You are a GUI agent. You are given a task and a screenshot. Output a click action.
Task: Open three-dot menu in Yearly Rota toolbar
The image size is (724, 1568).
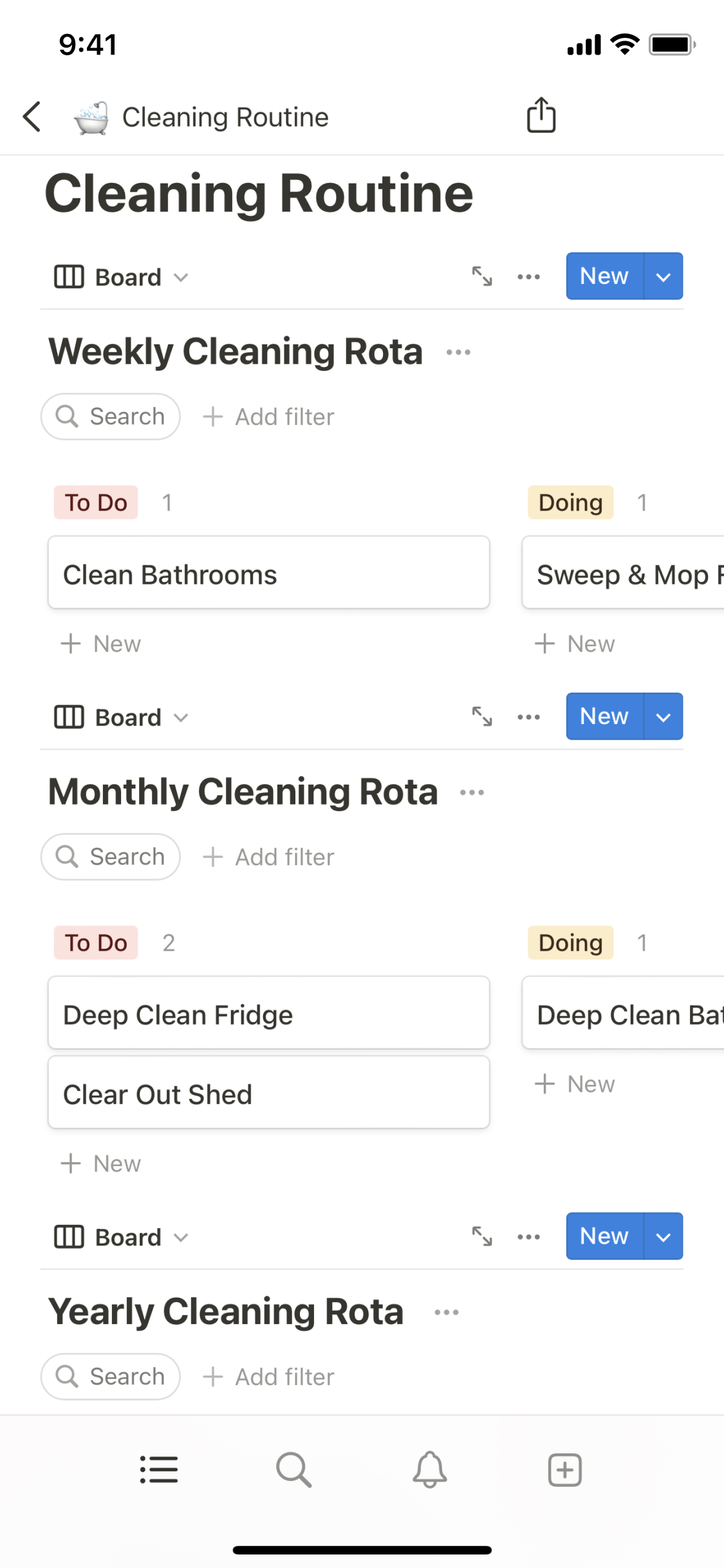528,1237
